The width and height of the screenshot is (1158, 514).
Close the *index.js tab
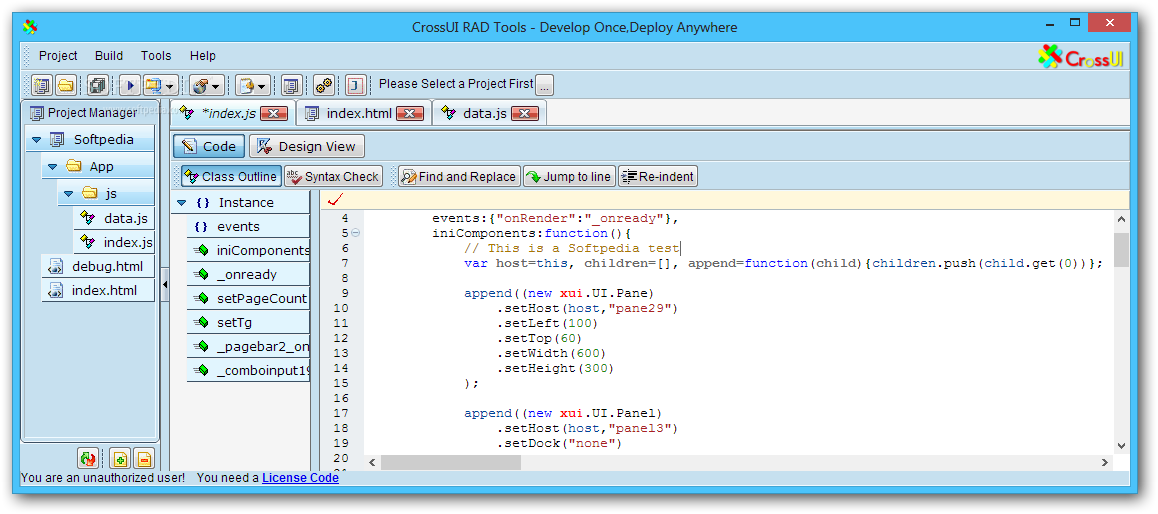click(274, 114)
